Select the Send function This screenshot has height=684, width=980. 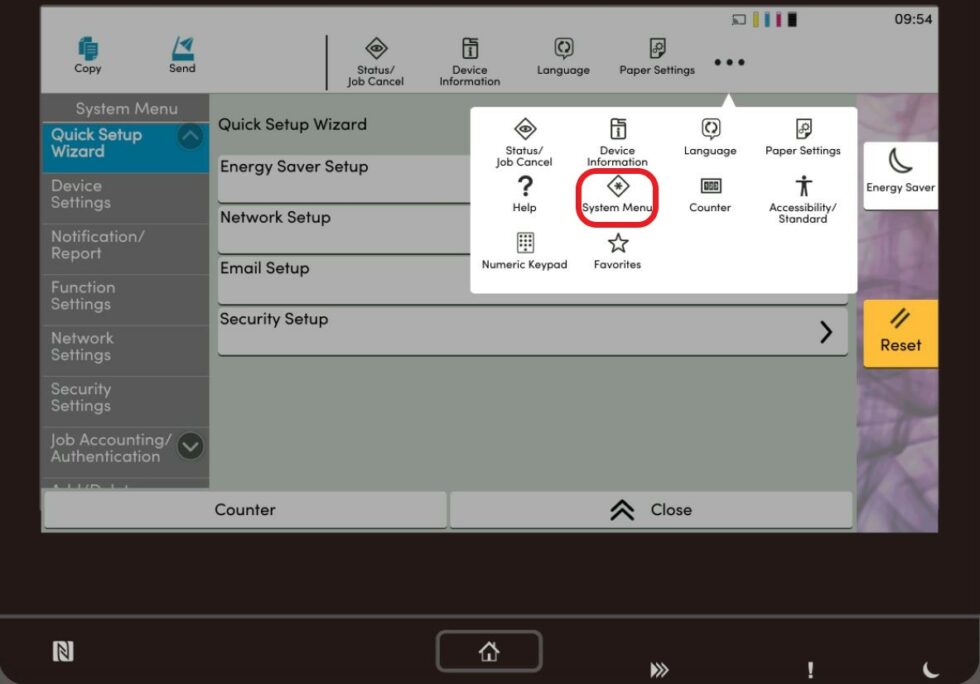tap(181, 55)
